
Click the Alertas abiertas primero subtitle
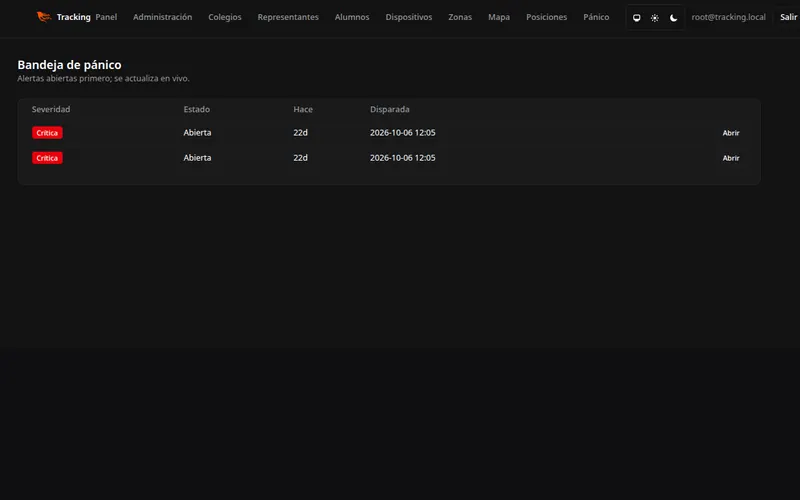pos(104,79)
